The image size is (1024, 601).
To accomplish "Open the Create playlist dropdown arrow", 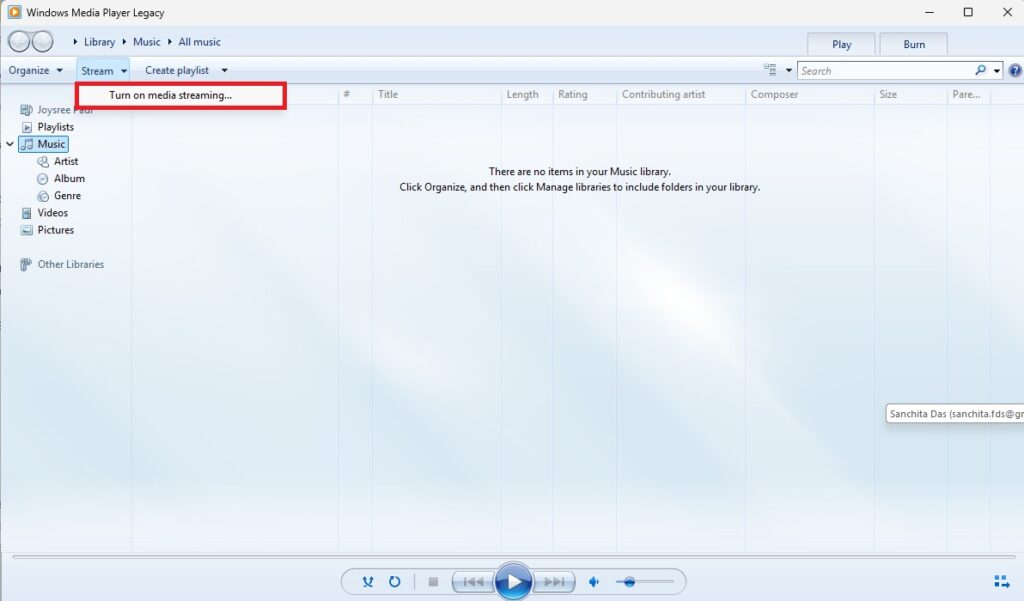I will (224, 70).
